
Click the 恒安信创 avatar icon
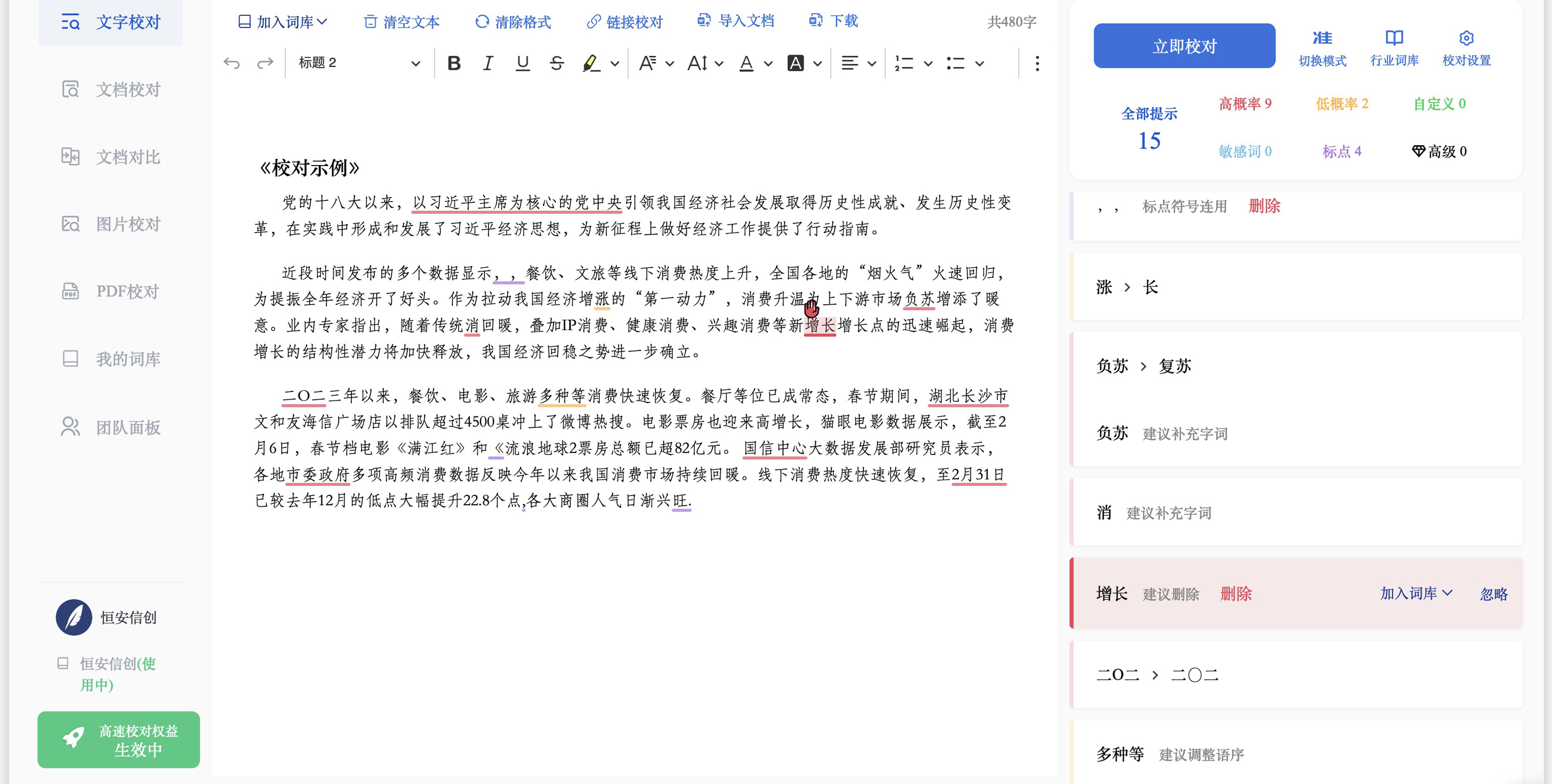tap(74, 617)
